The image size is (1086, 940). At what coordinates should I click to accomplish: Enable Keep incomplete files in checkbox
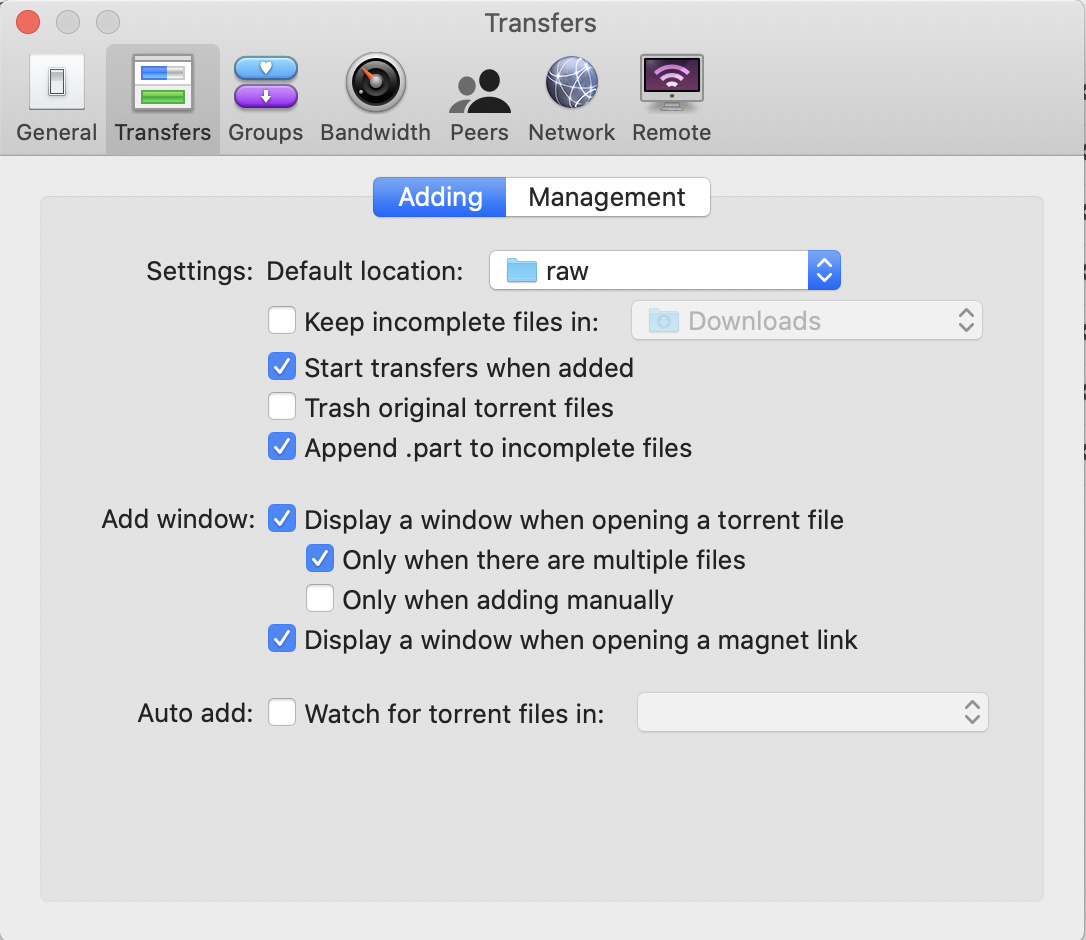(x=282, y=321)
